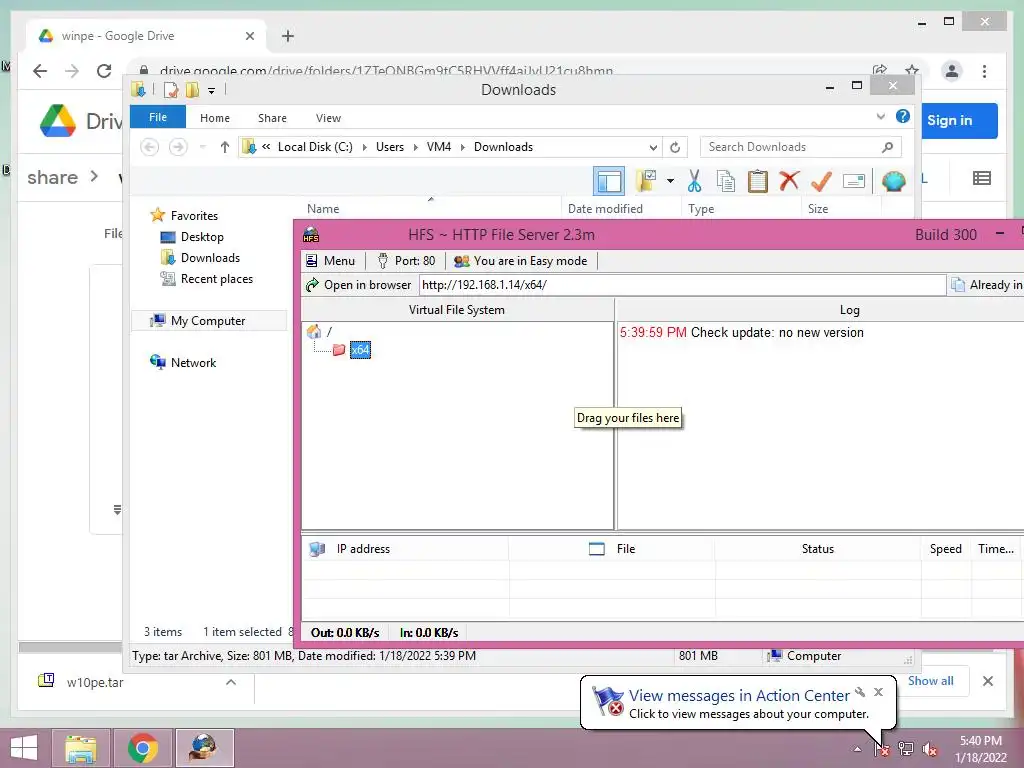Open the View ribbon tab
Viewport: 1024px width, 768px height.
coord(328,118)
